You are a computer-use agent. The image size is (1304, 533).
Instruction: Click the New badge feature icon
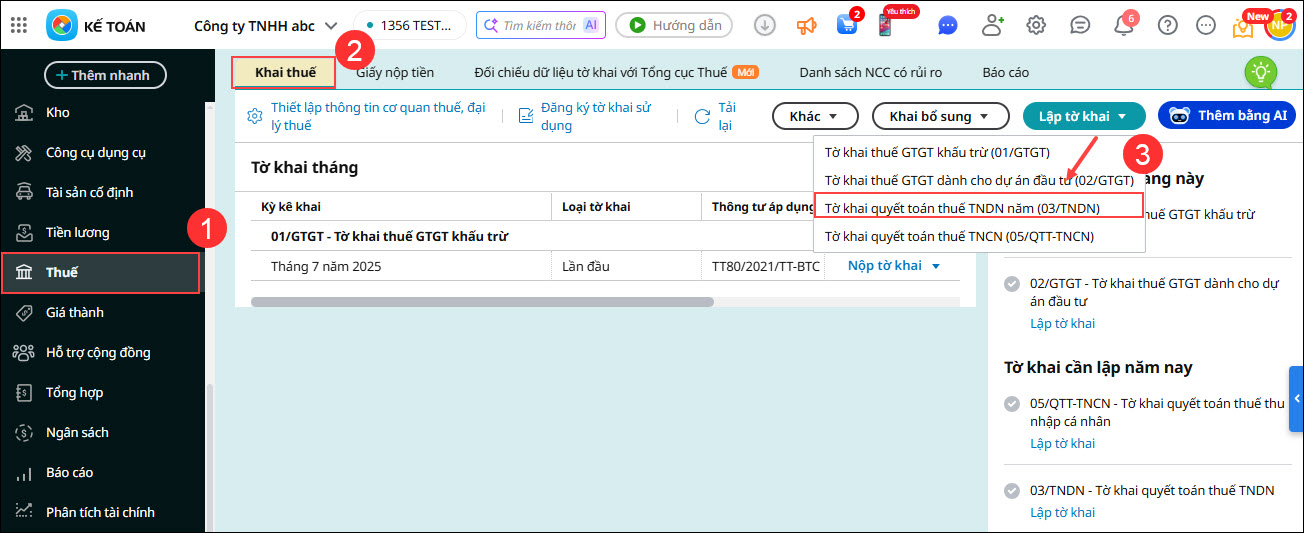[1243, 26]
